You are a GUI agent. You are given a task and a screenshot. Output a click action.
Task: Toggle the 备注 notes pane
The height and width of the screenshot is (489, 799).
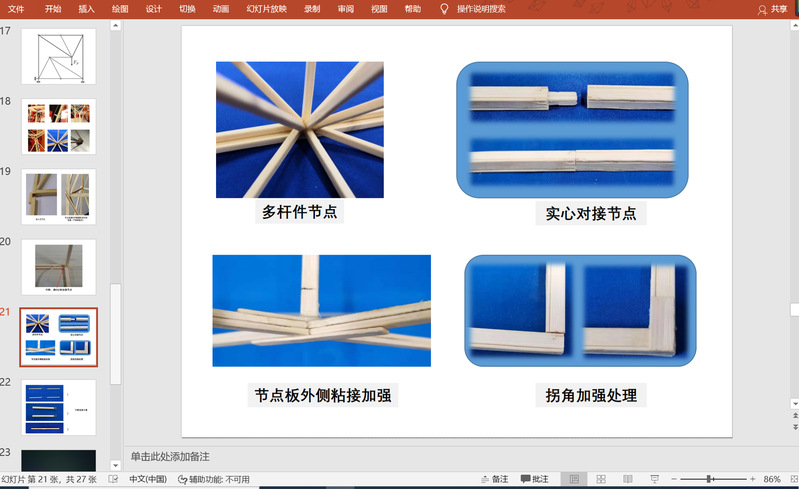[494, 480]
